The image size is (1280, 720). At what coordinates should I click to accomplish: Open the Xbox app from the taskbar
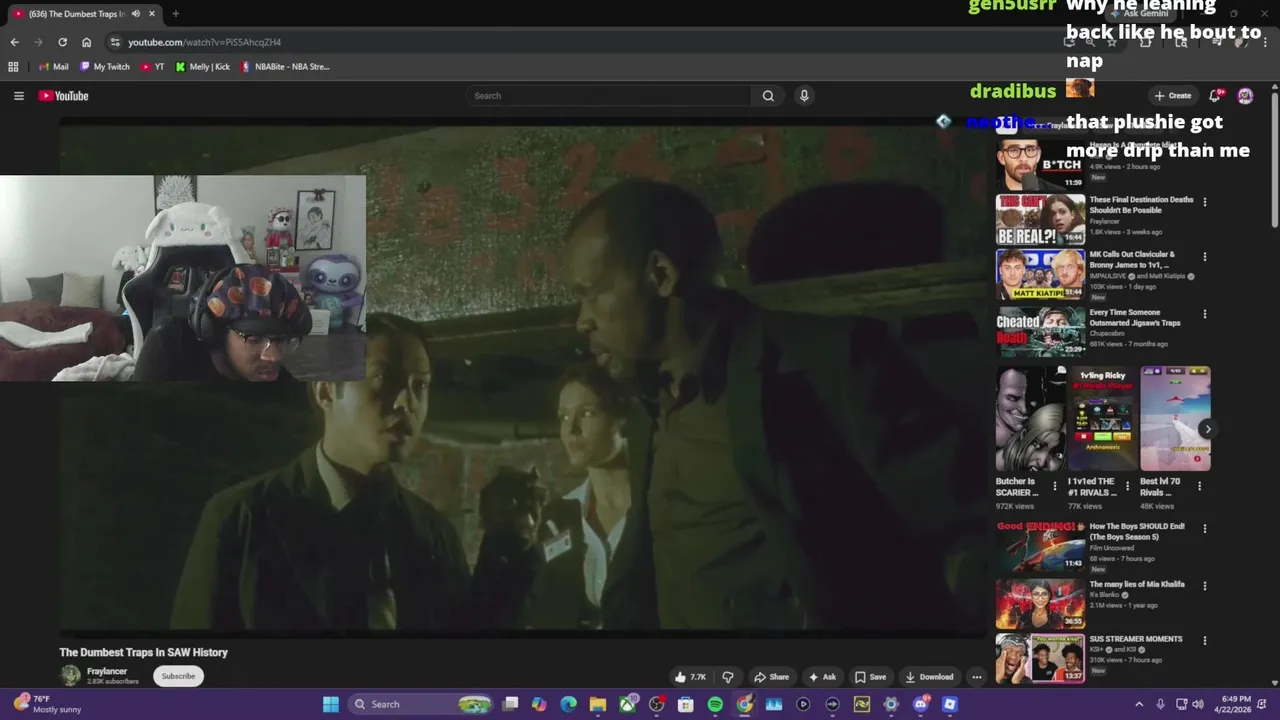pos(627,704)
